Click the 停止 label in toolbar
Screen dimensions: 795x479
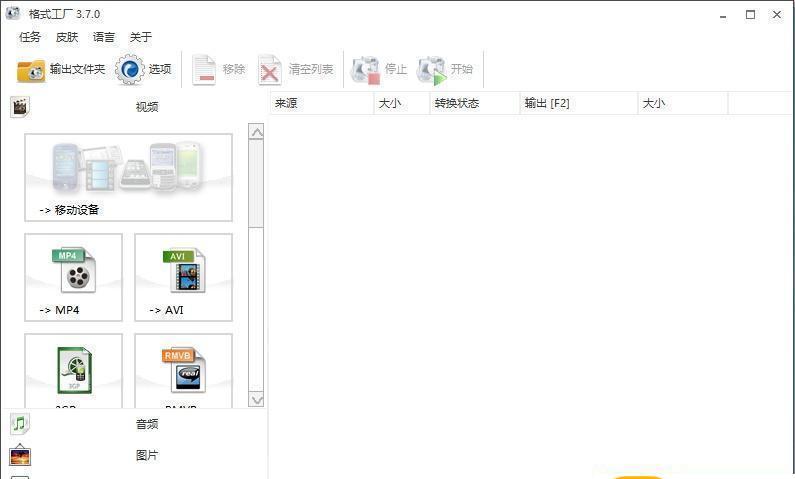click(396, 69)
